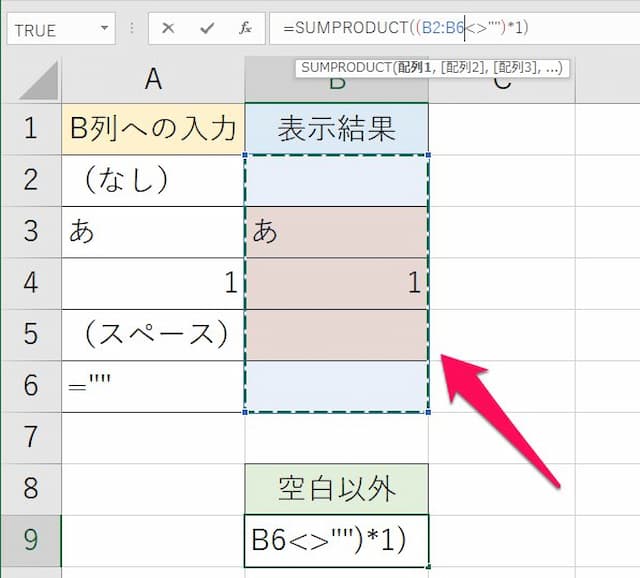The width and height of the screenshot is (640, 578).
Task: Click empty cell C4
Action: point(502,283)
